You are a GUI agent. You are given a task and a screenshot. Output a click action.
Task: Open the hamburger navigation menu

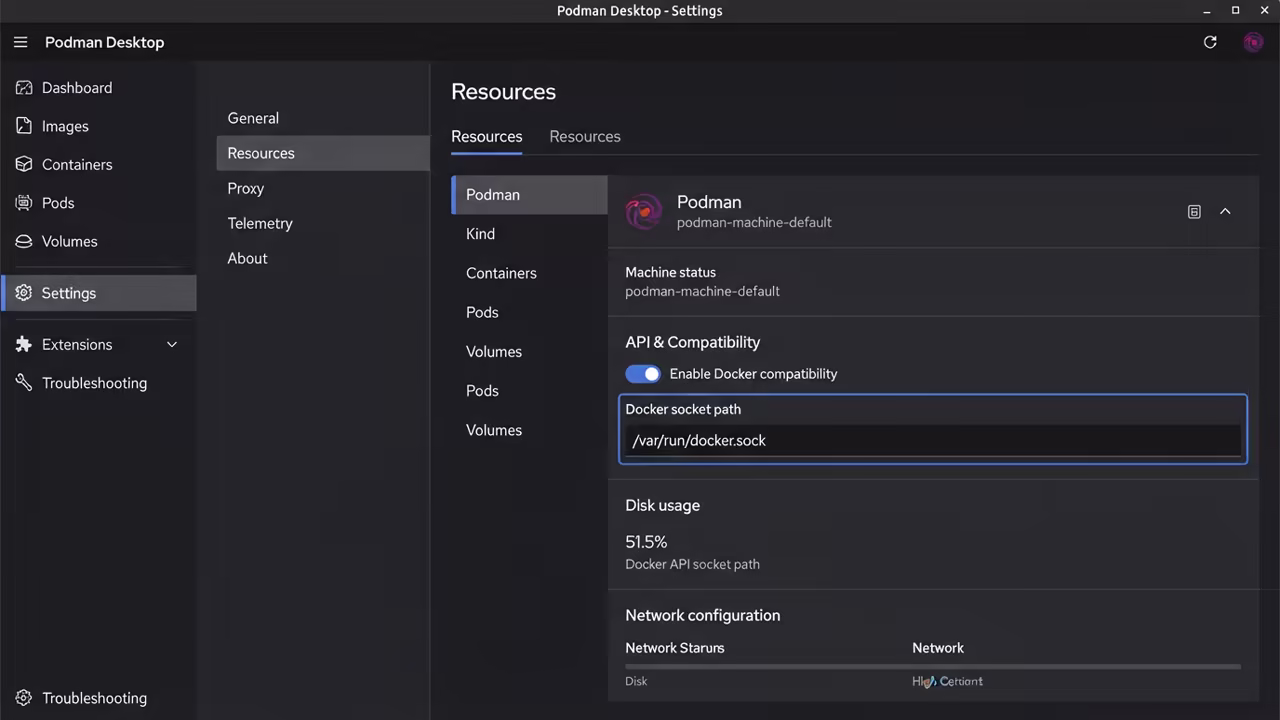point(20,42)
